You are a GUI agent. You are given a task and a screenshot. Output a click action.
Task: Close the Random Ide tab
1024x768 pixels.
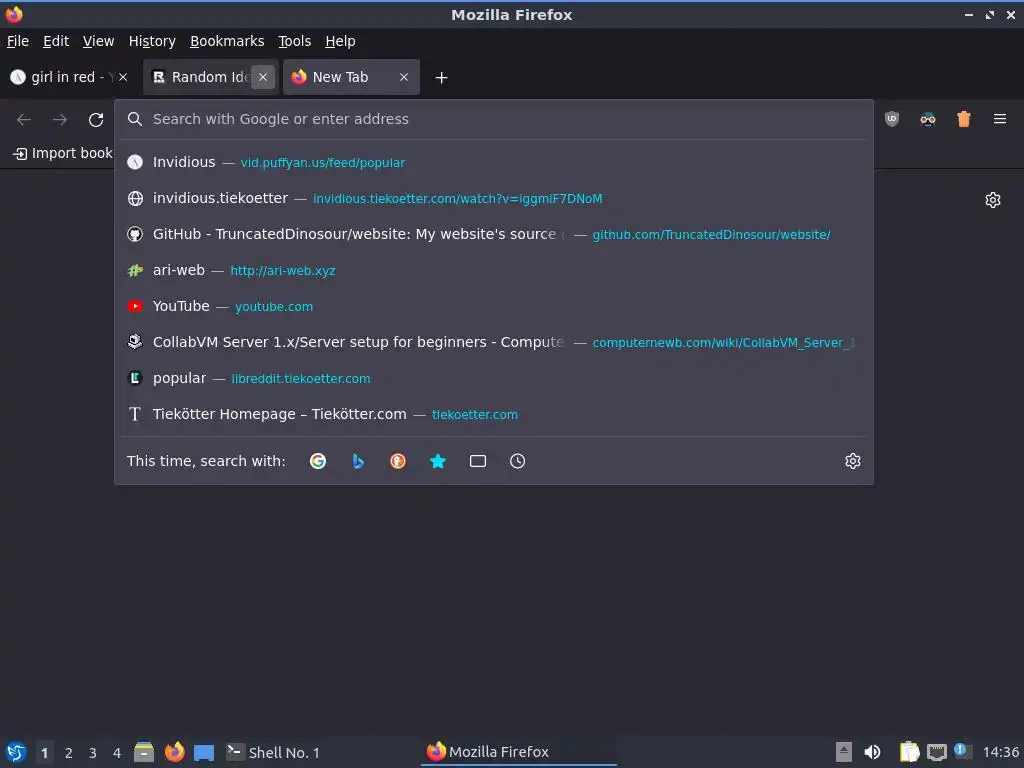[x=263, y=77]
